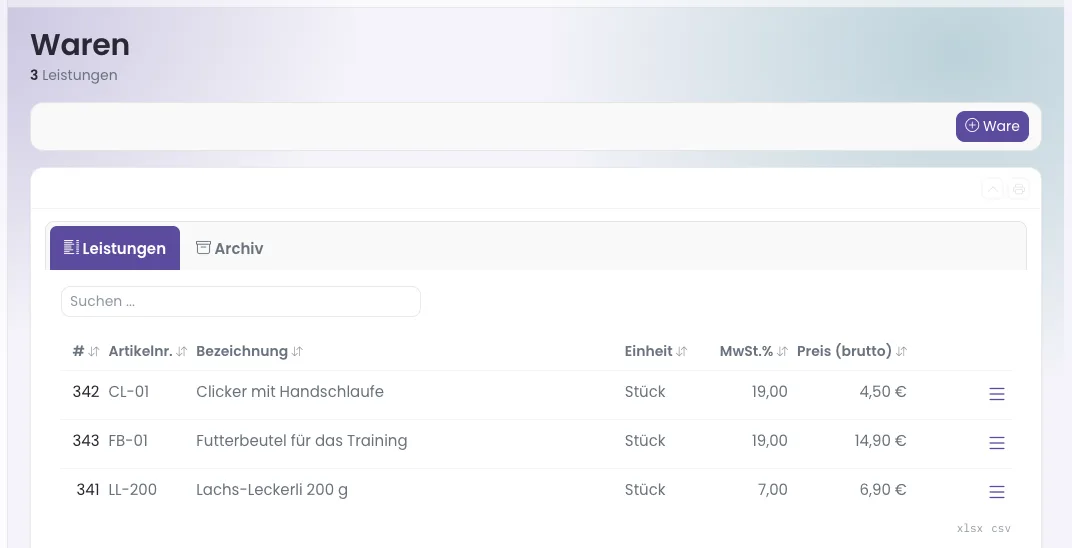
Task: Switch to the Archiv tab
Action: (230, 248)
